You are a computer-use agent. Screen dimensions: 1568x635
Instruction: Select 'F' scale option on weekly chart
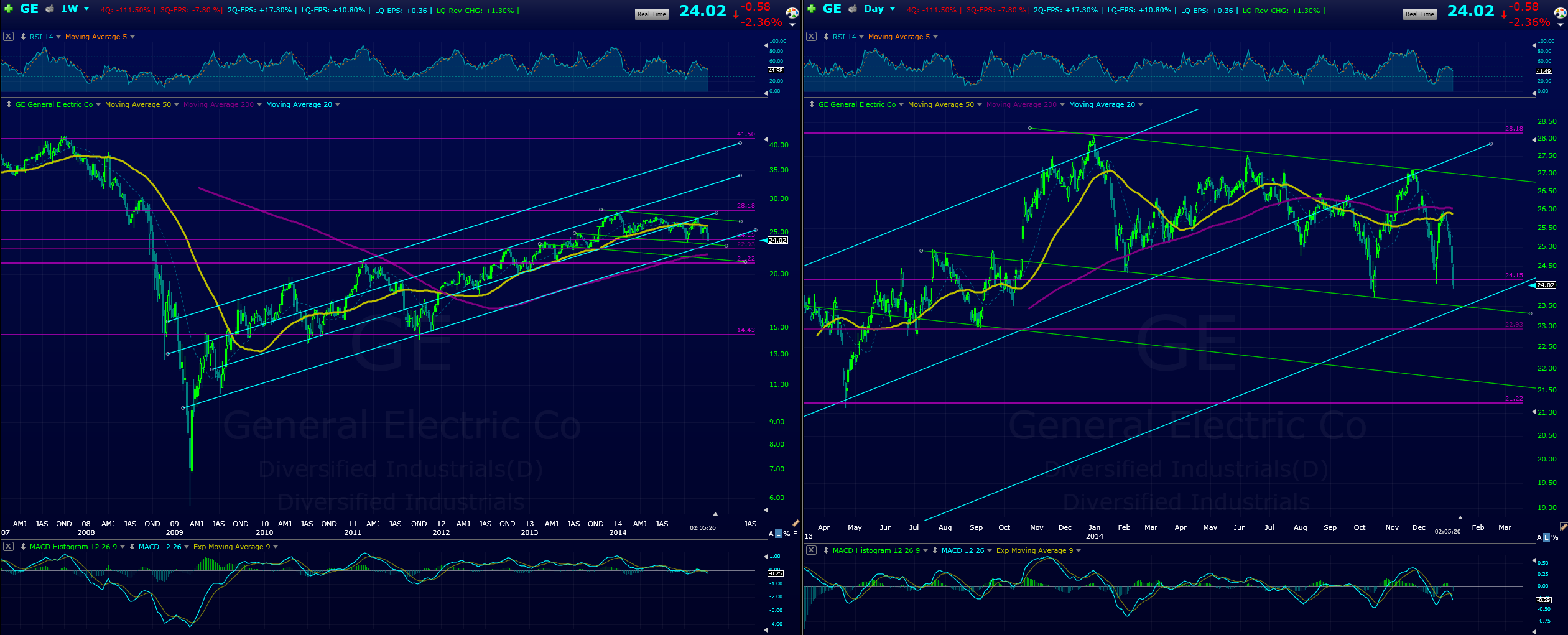[795, 534]
